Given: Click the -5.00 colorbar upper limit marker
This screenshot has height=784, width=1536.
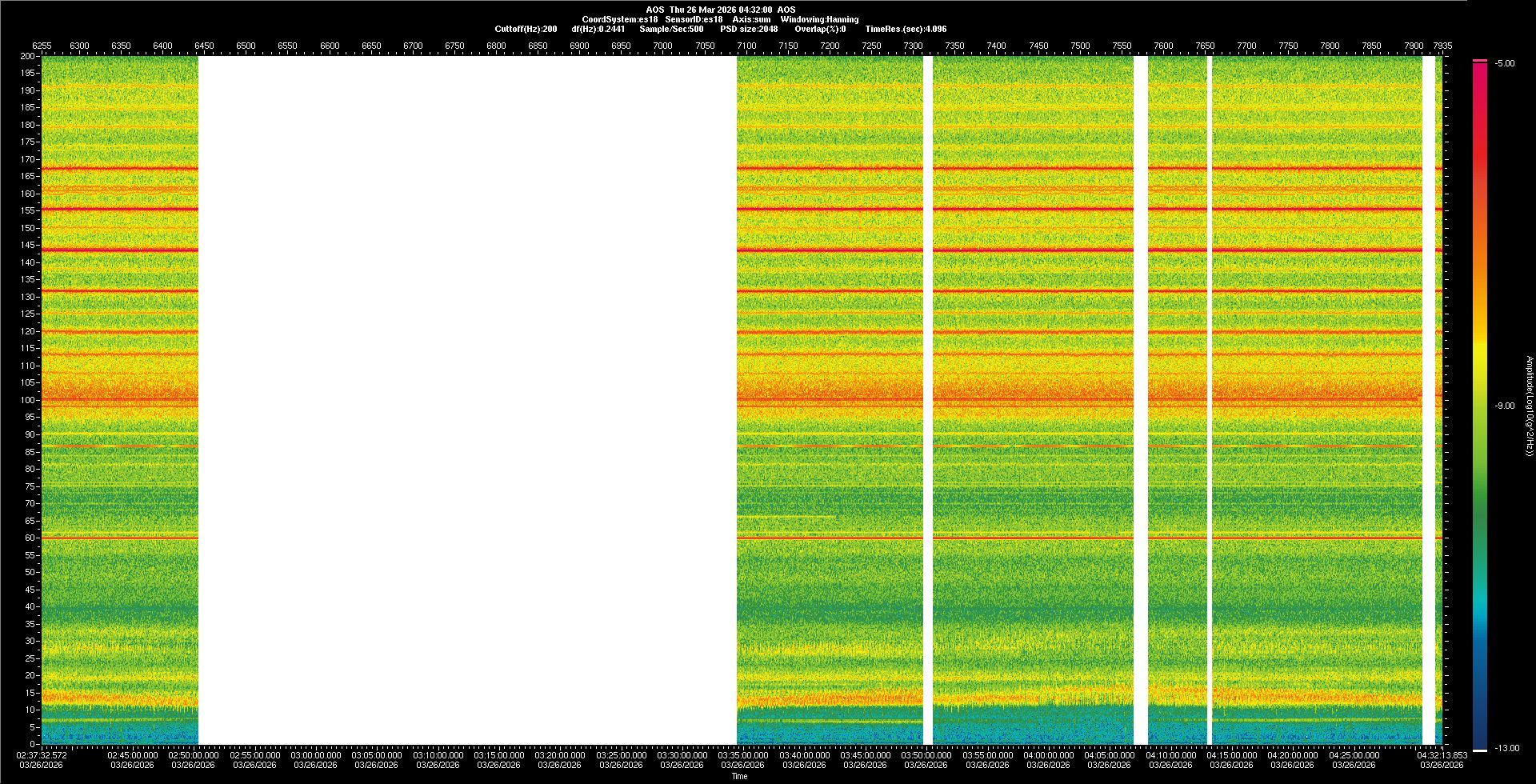Looking at the screenshot, I should click(1480, 61).
